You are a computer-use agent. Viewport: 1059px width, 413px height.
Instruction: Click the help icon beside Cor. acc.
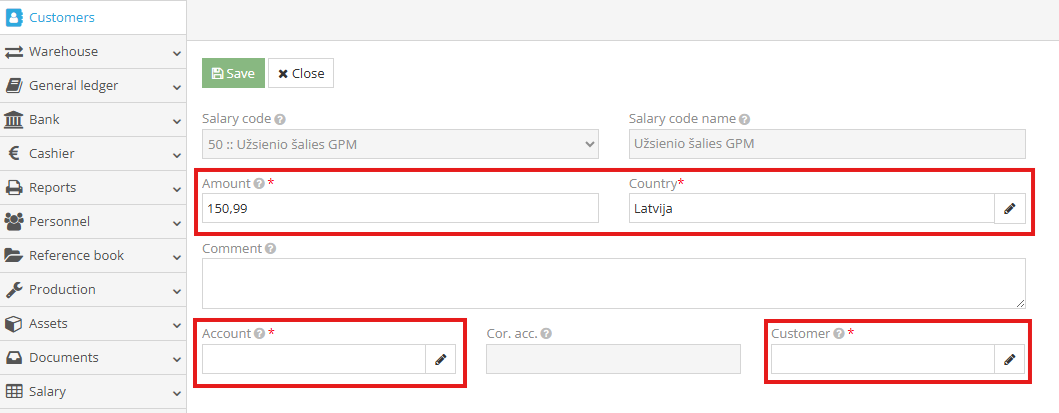click(x=546, y=333)
